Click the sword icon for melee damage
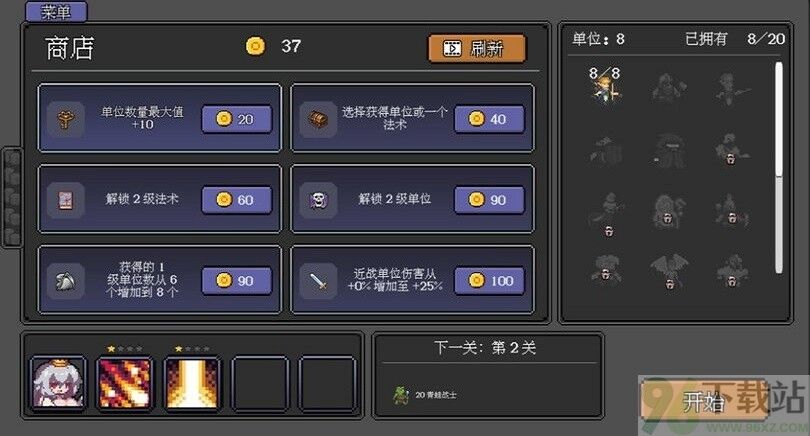Screen dimensions: 810x436 (x=318, y=281)
